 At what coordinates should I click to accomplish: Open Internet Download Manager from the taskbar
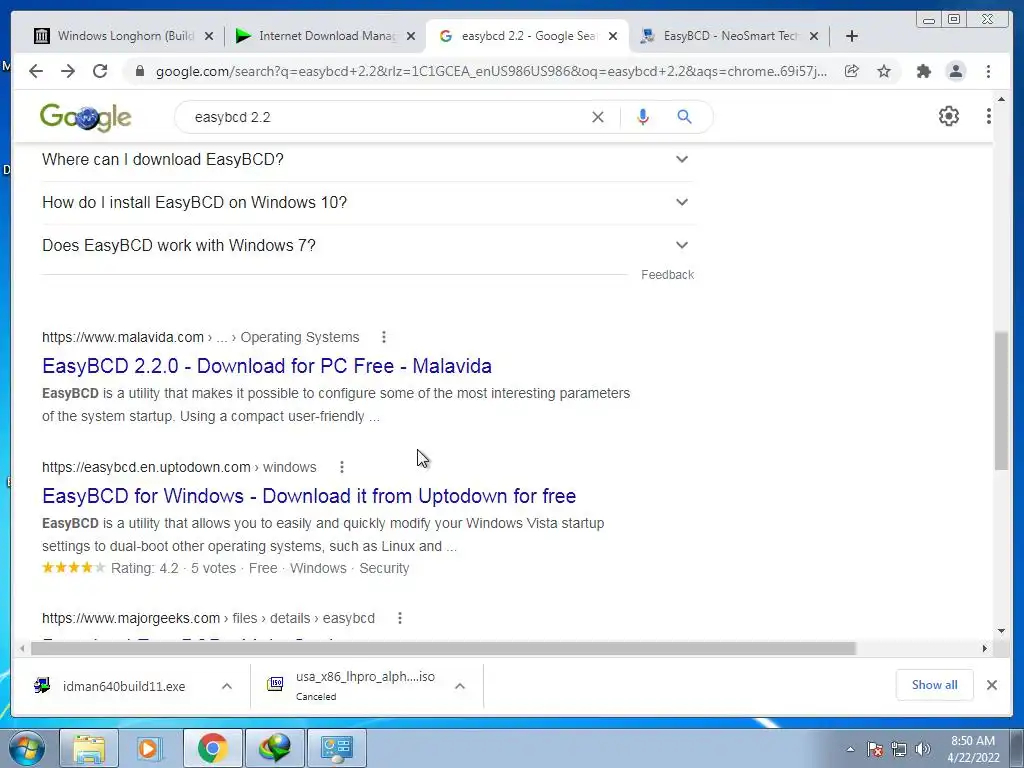[274, 748]
